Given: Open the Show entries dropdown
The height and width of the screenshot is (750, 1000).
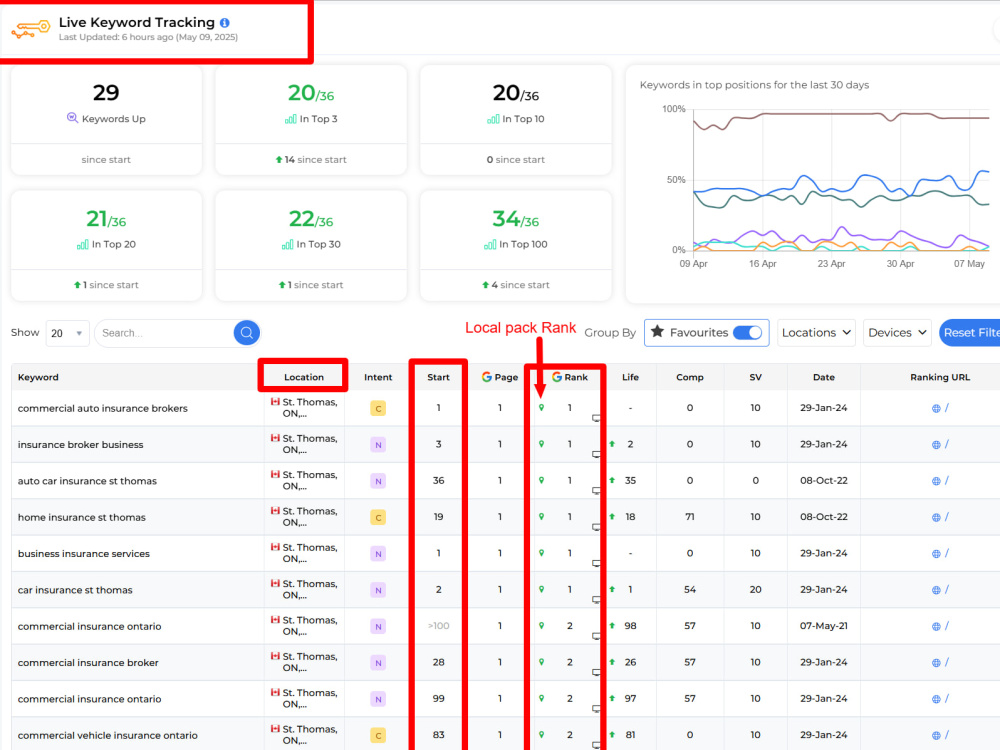Looking at the screenshot, I should coord(67,333).
